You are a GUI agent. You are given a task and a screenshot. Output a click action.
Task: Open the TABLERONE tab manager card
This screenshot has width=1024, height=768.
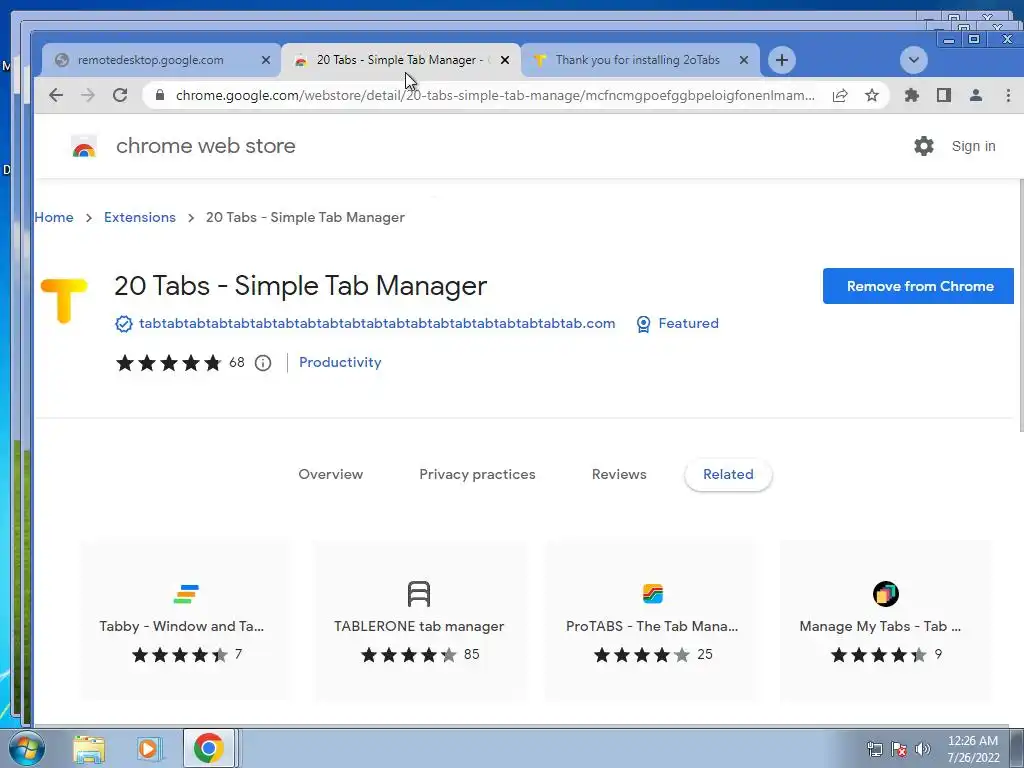419,620
